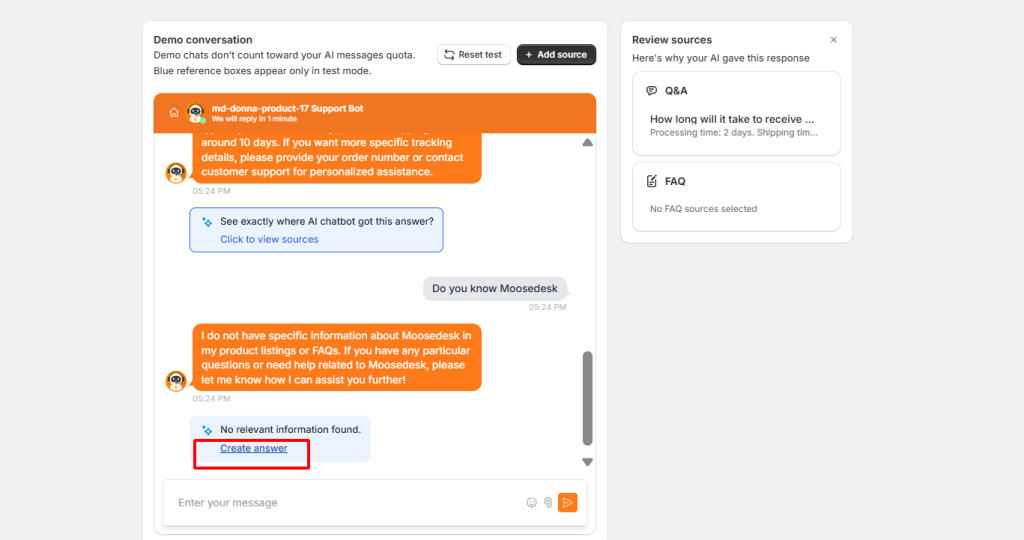
Task: Click the FAQ edit-note icon
Action: (652, 182)
